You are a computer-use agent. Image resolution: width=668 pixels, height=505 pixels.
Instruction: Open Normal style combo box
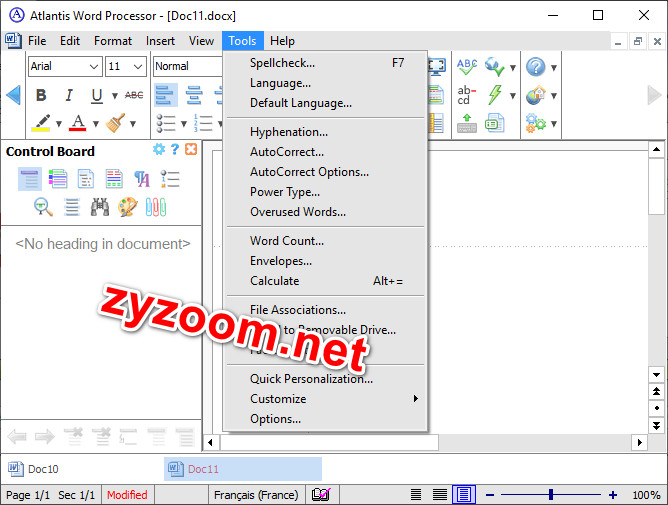(188, 66)
